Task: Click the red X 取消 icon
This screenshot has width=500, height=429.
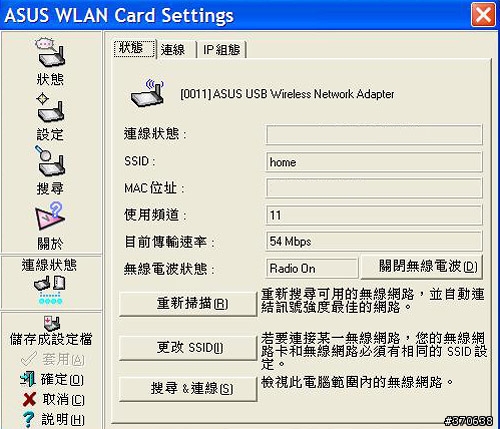Action: (29, 399)
